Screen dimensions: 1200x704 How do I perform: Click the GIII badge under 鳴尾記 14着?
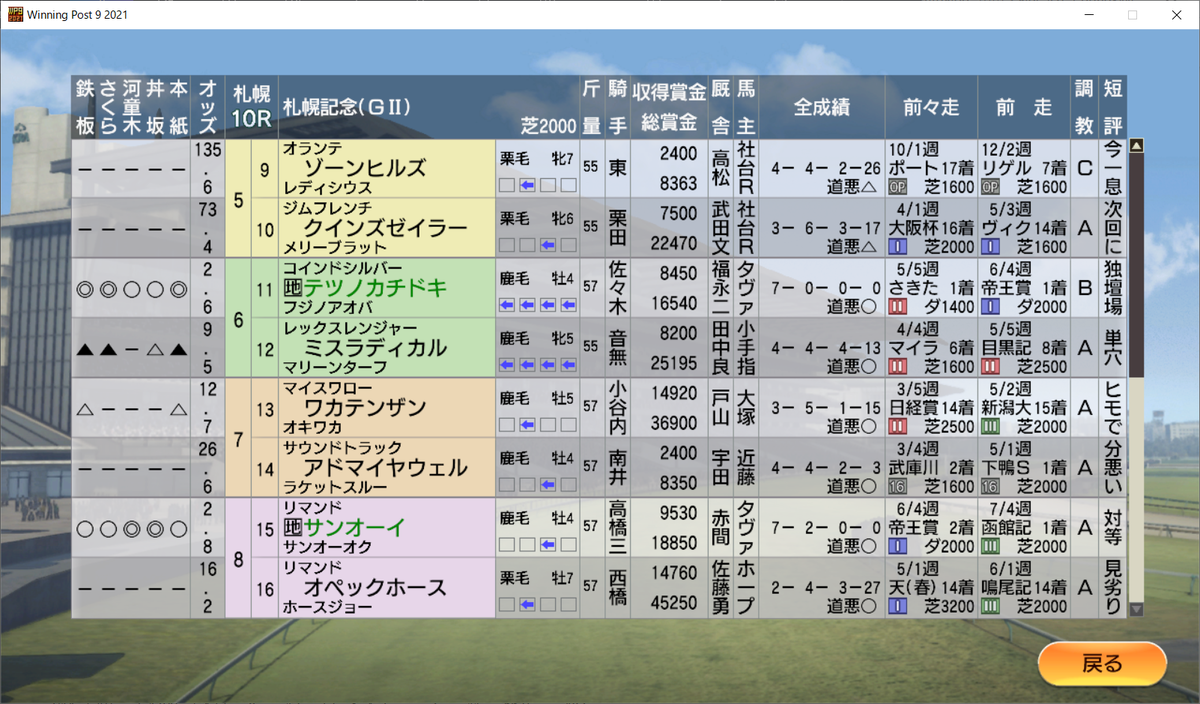coord(990,607)
